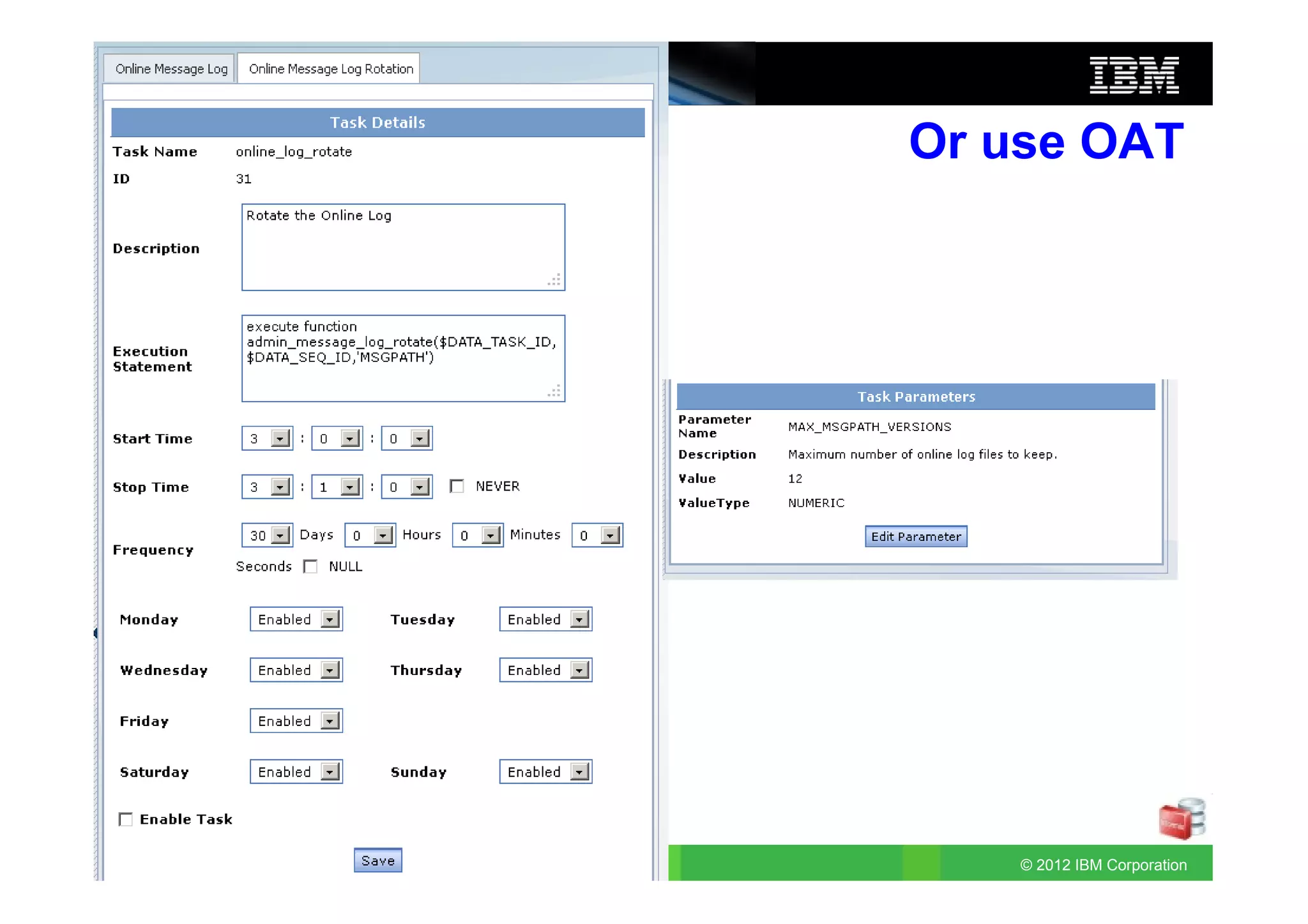Click the MAX_MSGPATH_VERSIONS parameter name
Screen dimensions: 1308x924
(x=869, y=427)
